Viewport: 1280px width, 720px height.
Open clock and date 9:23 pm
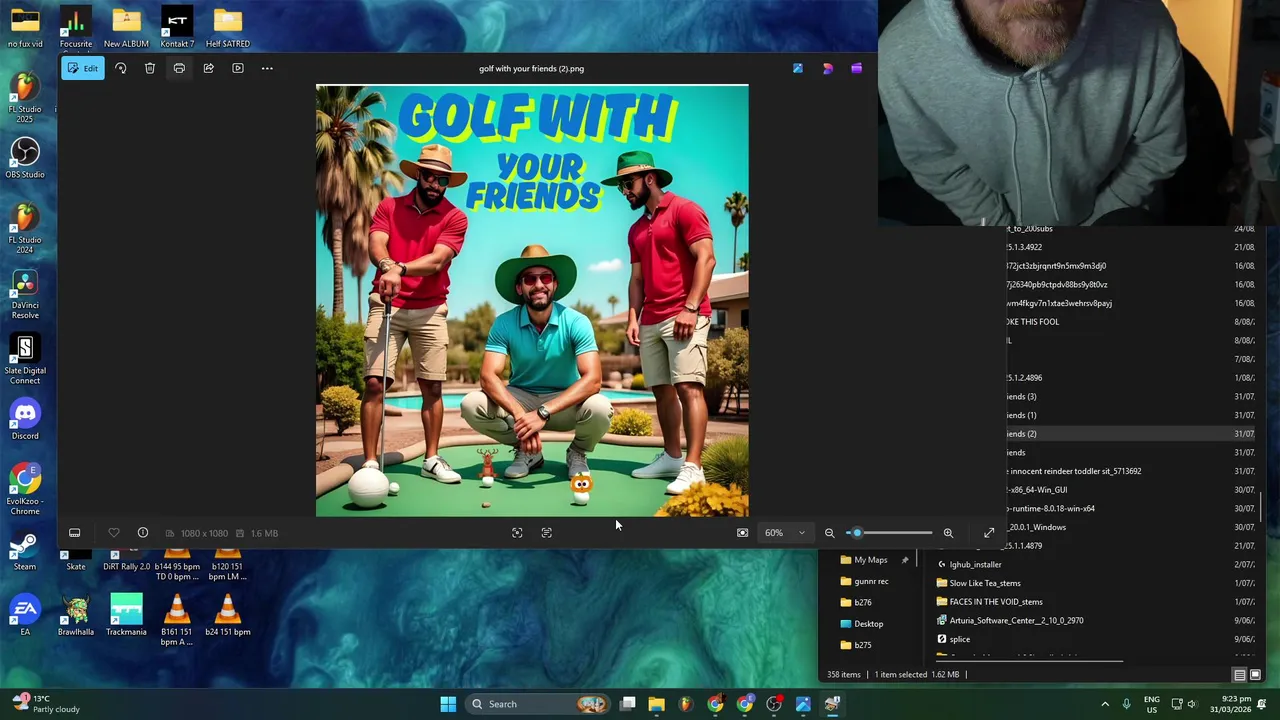coord(1231,704)
